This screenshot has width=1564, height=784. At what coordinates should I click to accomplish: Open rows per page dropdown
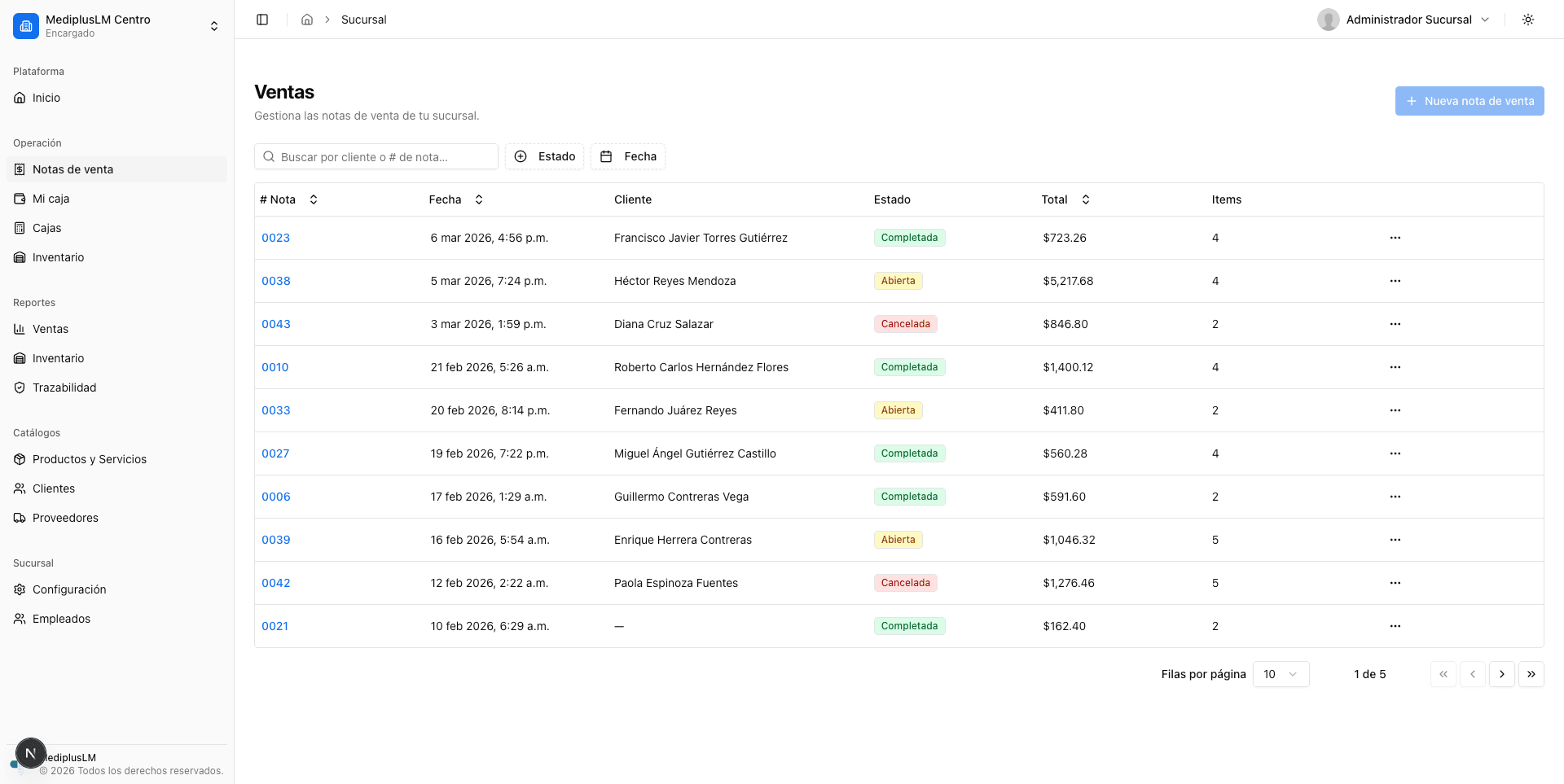coord(1281,674)
